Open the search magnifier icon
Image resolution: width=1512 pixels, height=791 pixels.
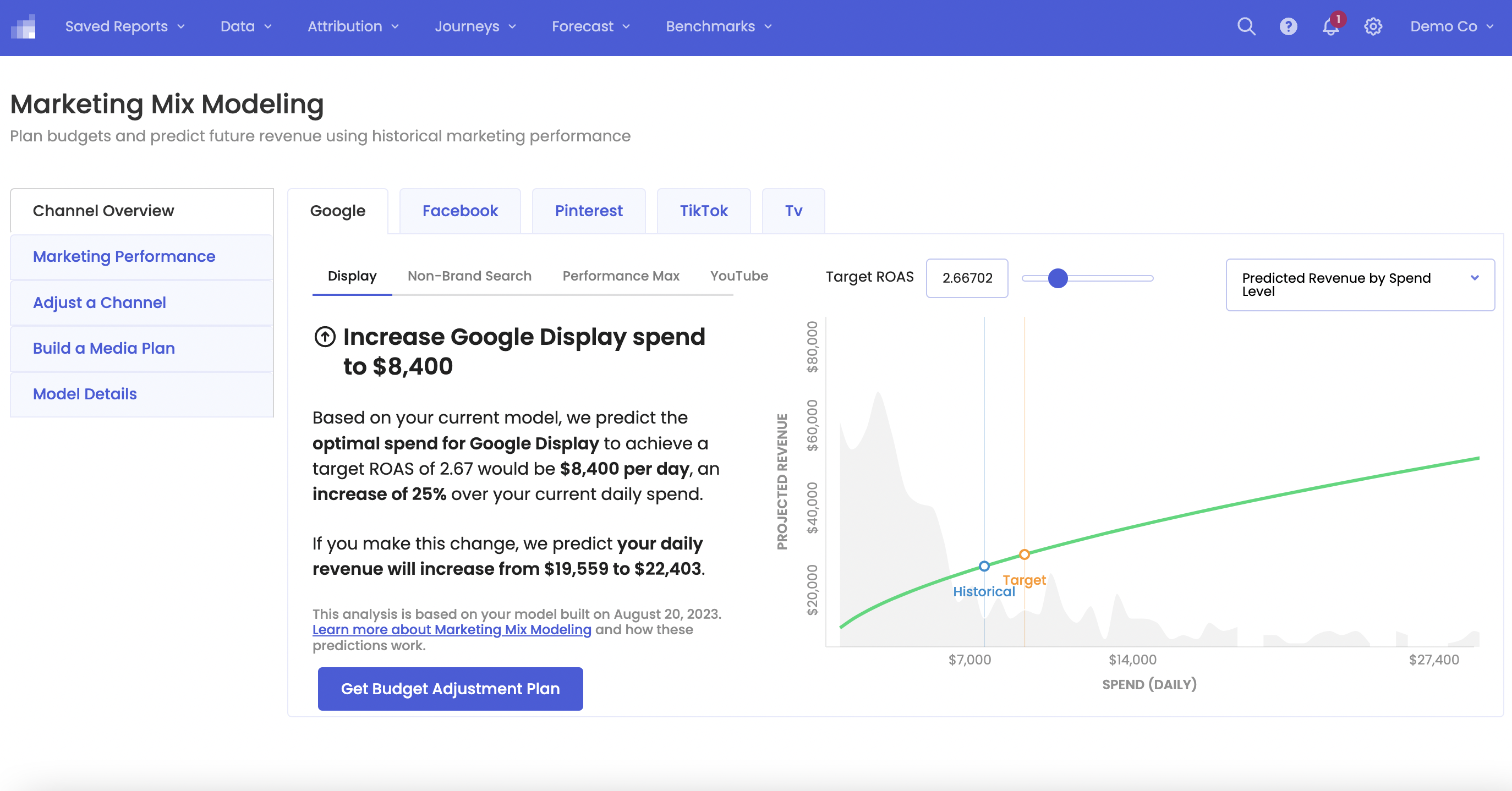click(1246, 26)
